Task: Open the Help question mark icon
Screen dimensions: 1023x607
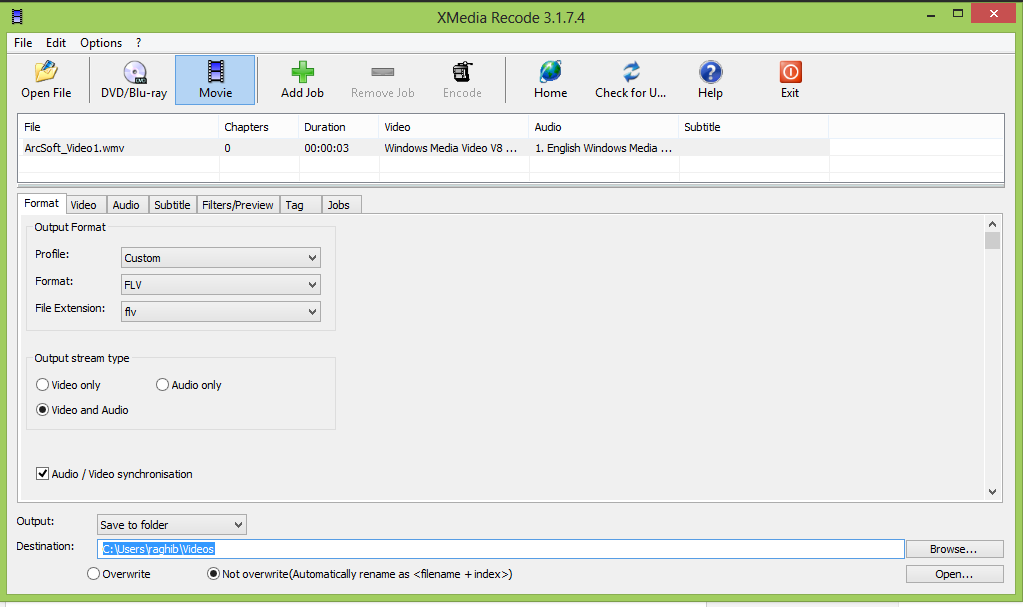Action: [x=710, y=73]
